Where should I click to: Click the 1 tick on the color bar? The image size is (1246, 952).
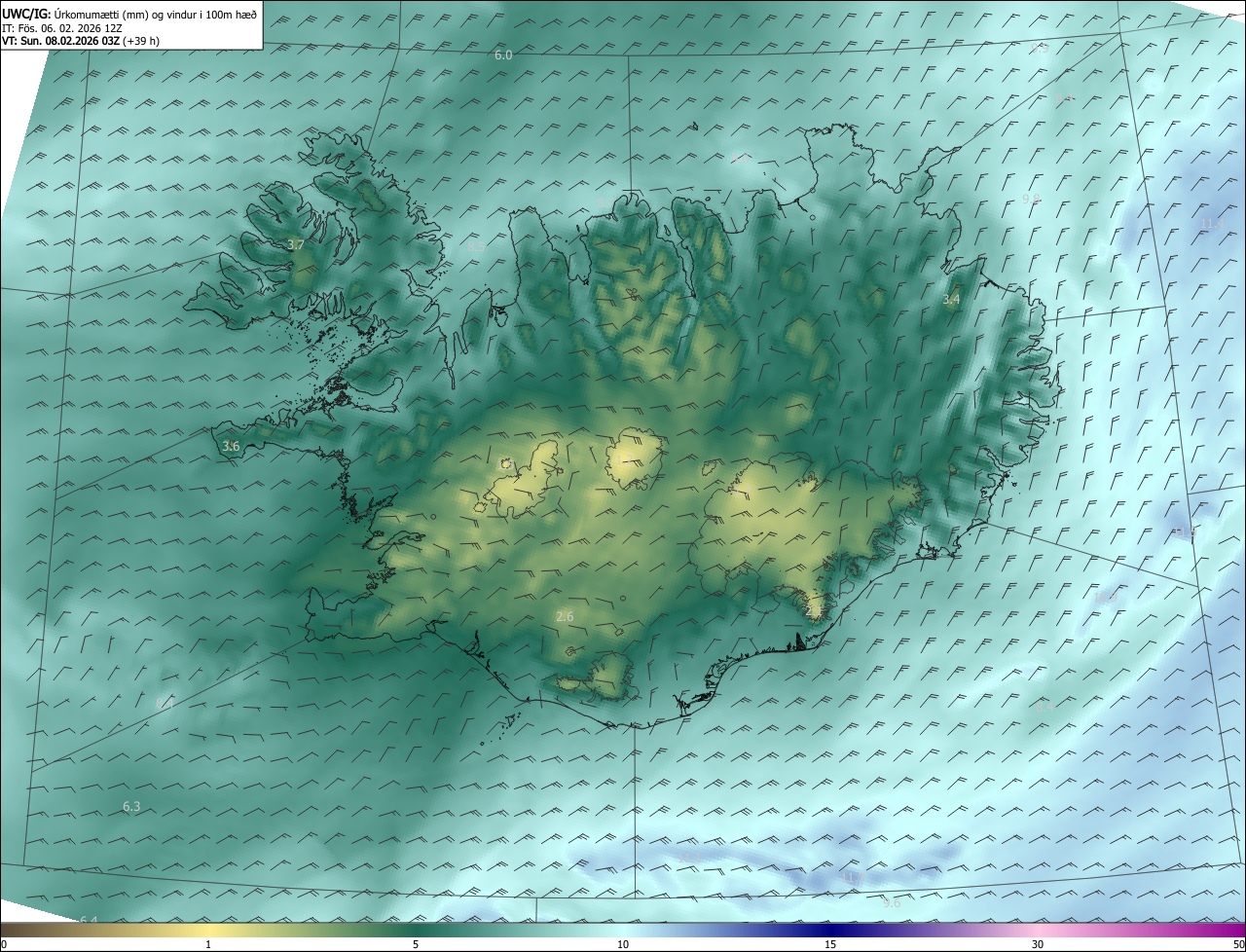tap(208, 944)
